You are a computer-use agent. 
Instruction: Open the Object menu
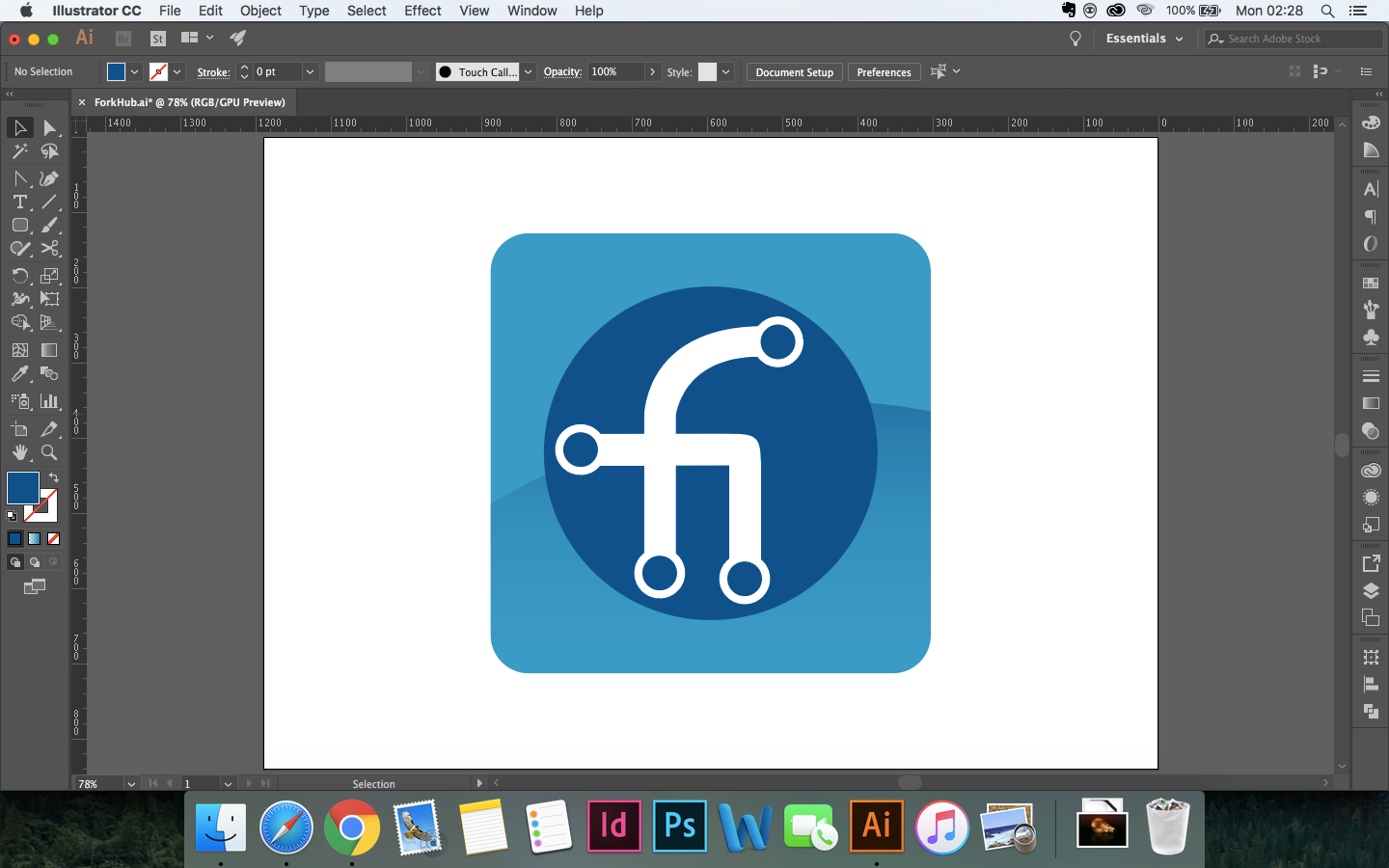tap(260, 11)
